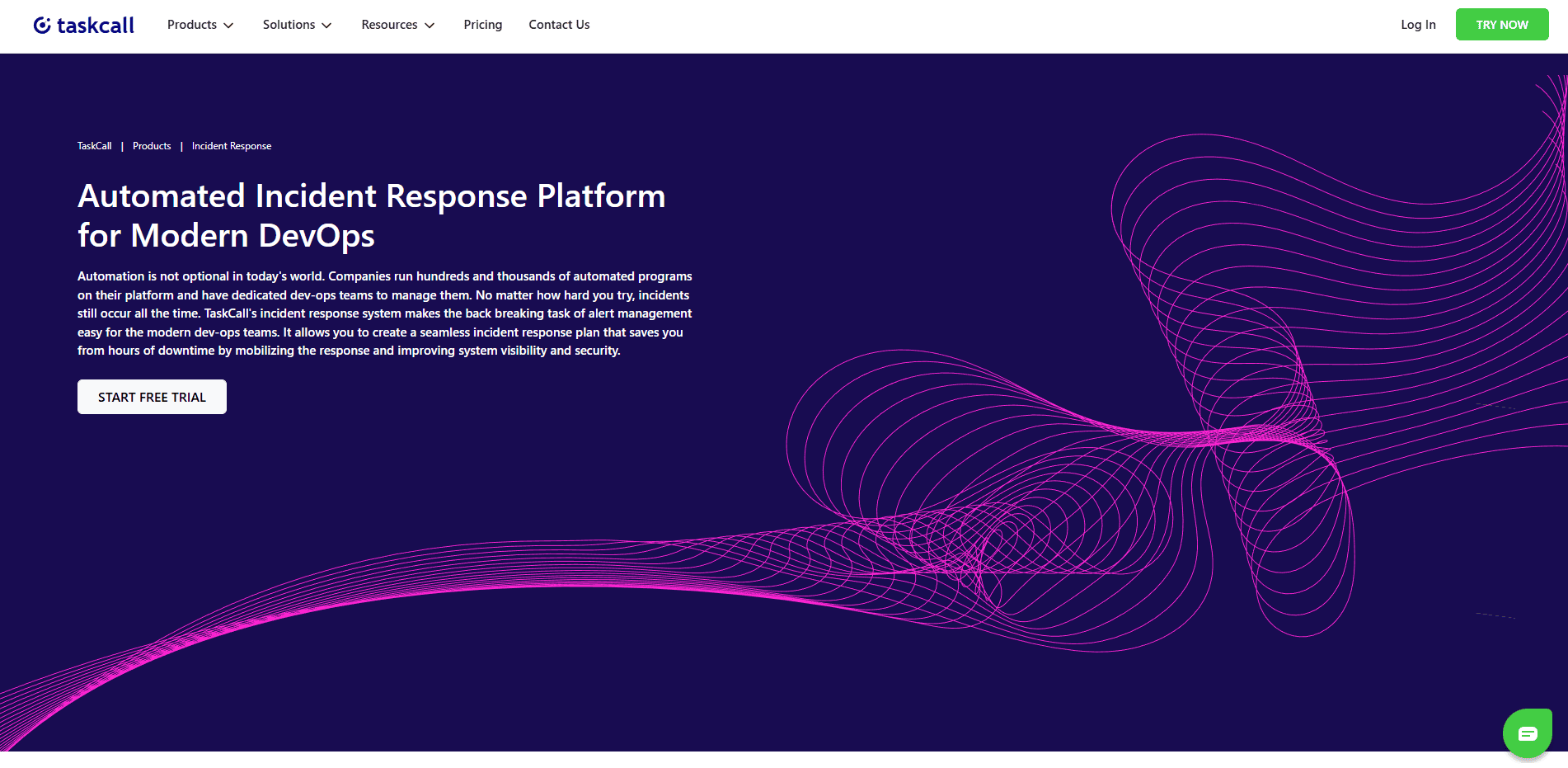
Task: Click Incident Response in the breadcrumb trail
Action: pos(231,145)
